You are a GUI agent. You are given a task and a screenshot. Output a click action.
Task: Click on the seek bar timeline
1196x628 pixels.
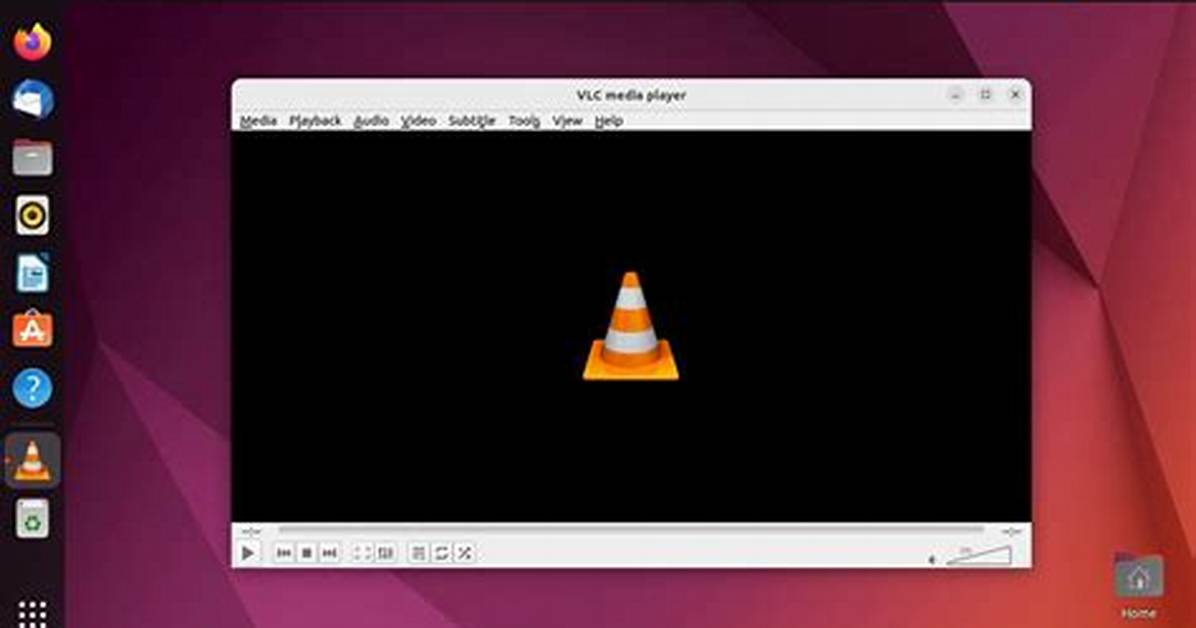click(631, 530)
